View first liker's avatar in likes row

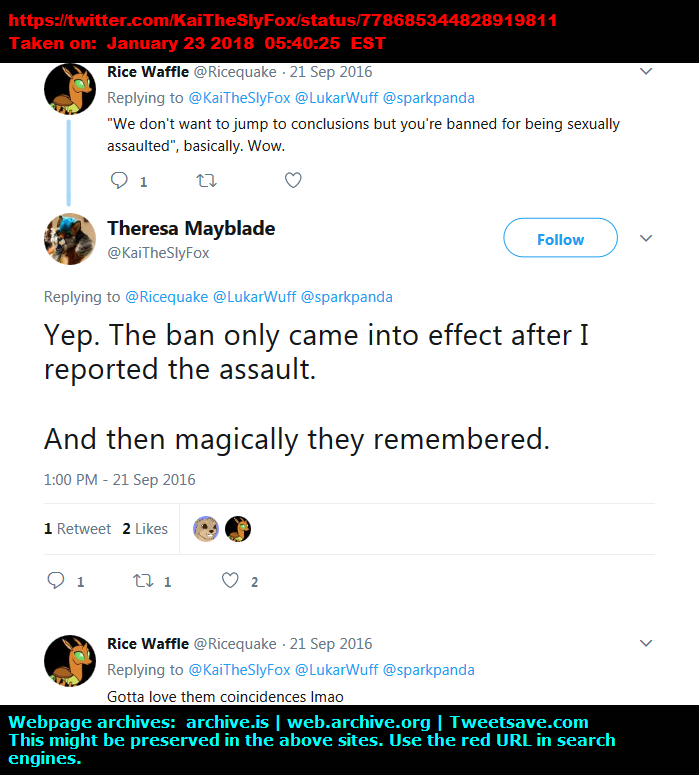[x=206, y=529]
